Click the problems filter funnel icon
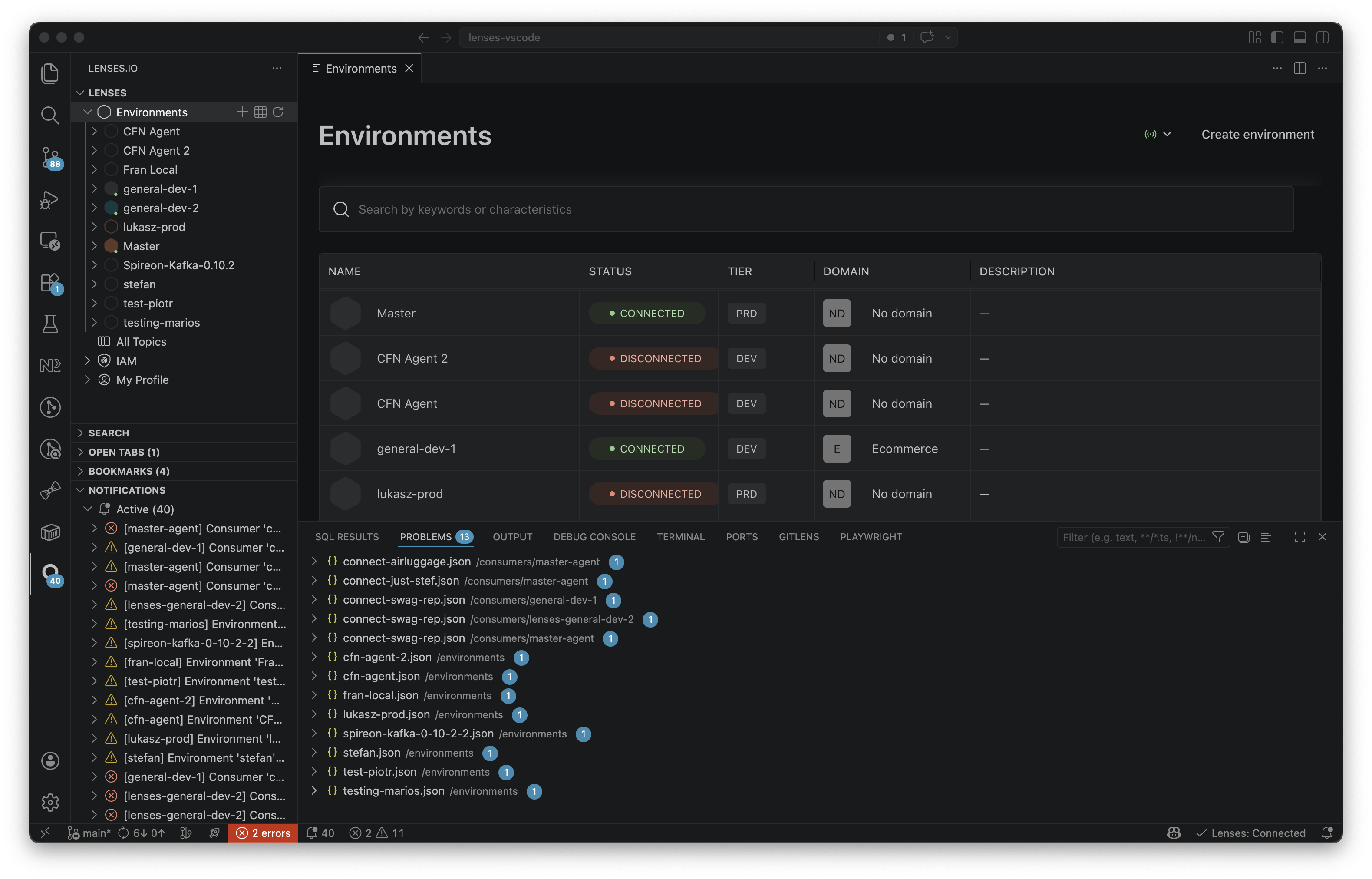The height and width of the screenshot is (879, 1372). [1217, 537]
